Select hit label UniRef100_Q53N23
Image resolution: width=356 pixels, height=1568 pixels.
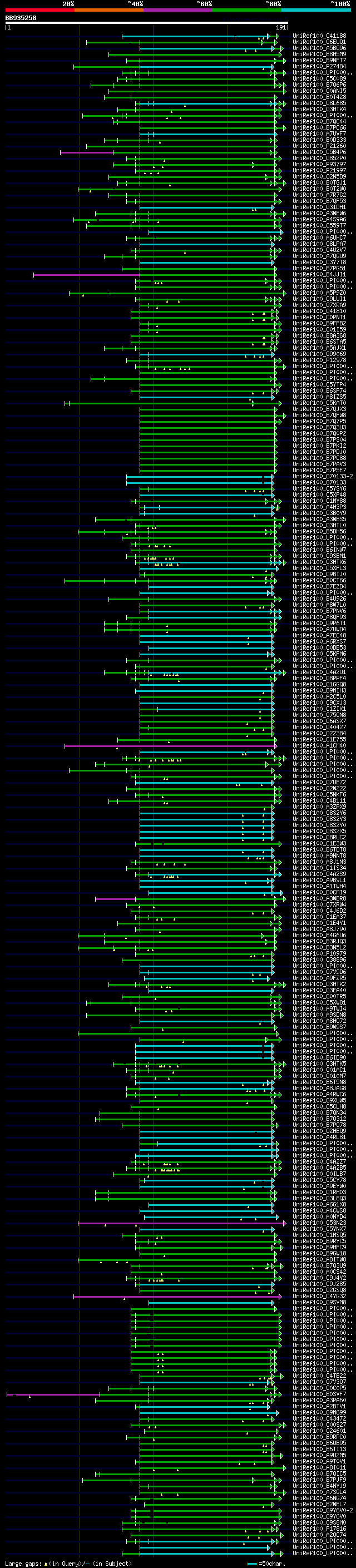tap(319, 1223)
